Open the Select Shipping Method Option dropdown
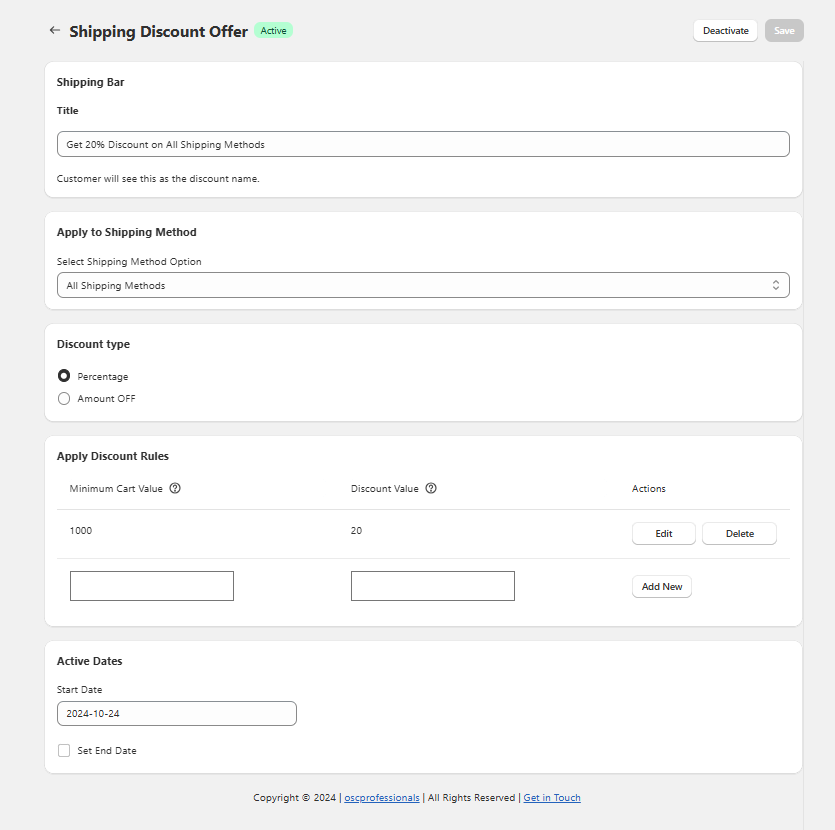 coord(422,285)
